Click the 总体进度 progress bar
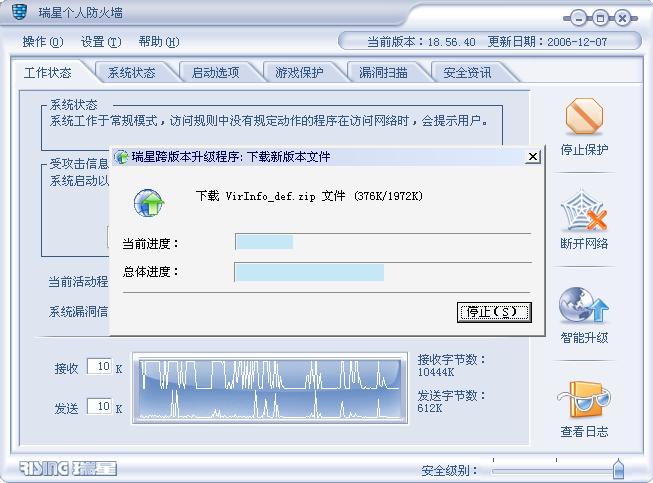653x483 pixels. point(383,272)
